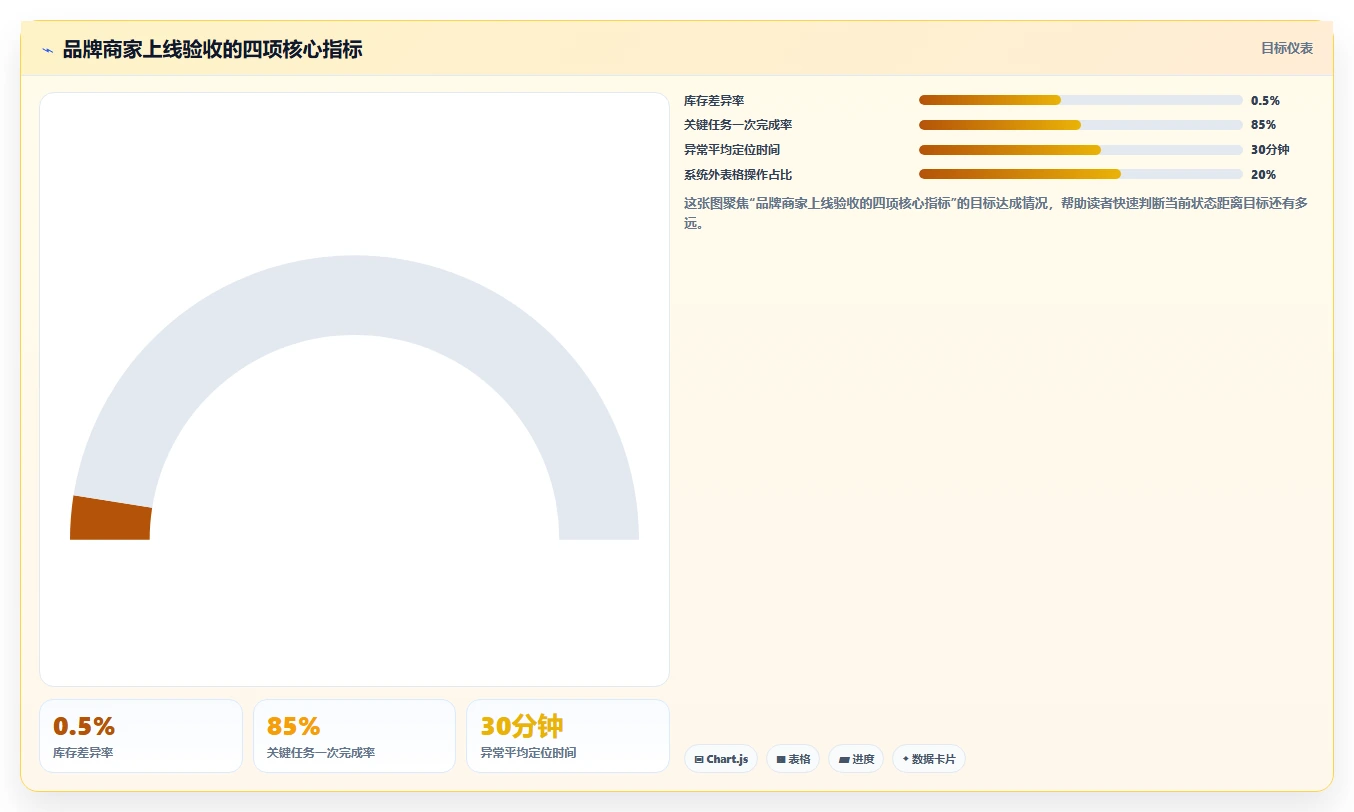
Task: Select the 表格 tag chip
Action: point(793,759)
